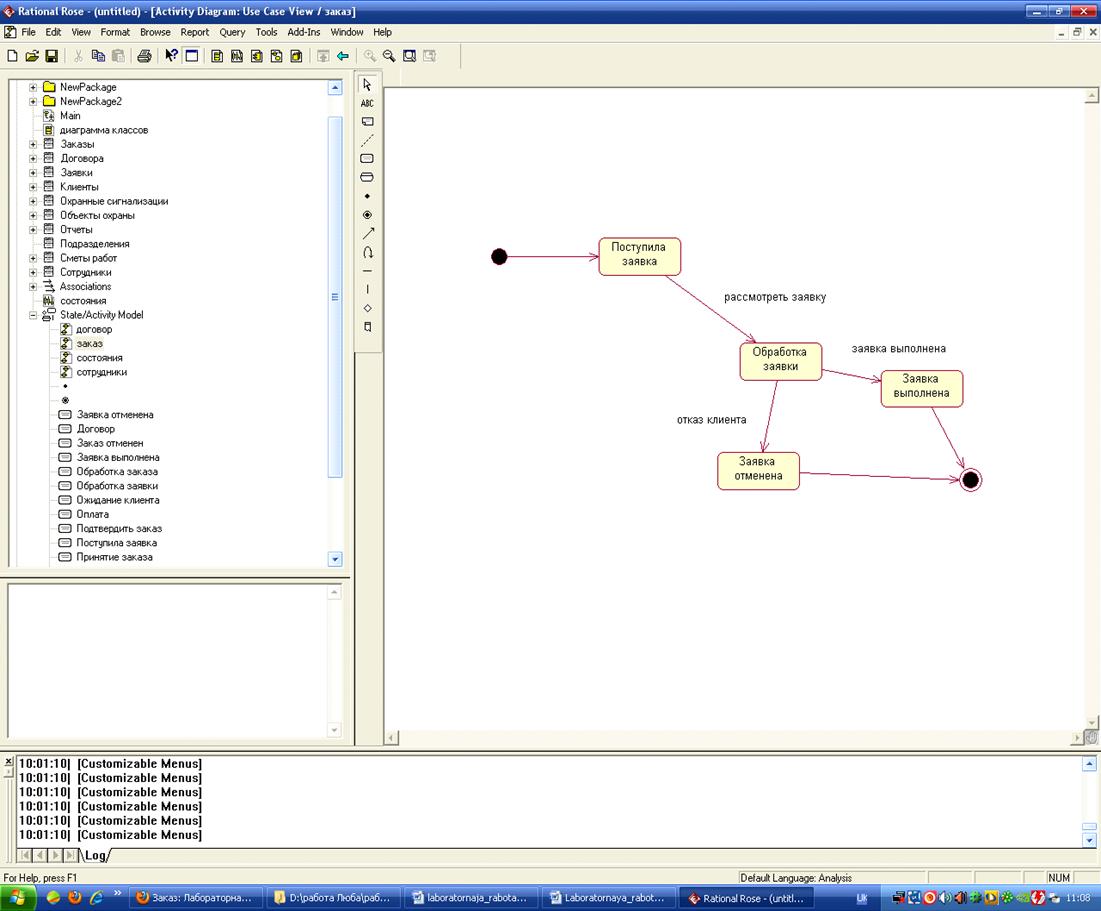The image size is (1101, 911).
Task: Open the Browse menu
Action: [x=155, y=32]
